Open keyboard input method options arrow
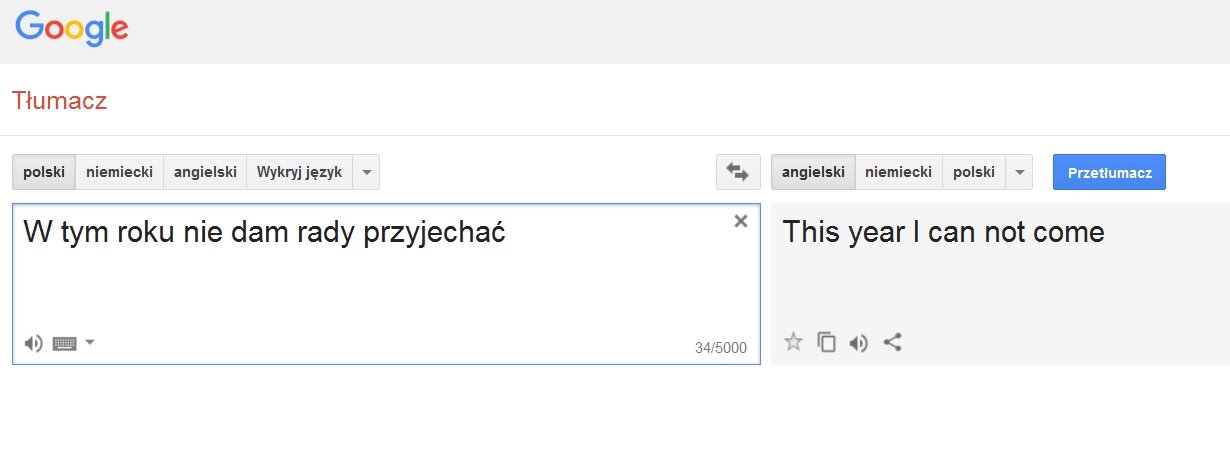 click(90, 342)
